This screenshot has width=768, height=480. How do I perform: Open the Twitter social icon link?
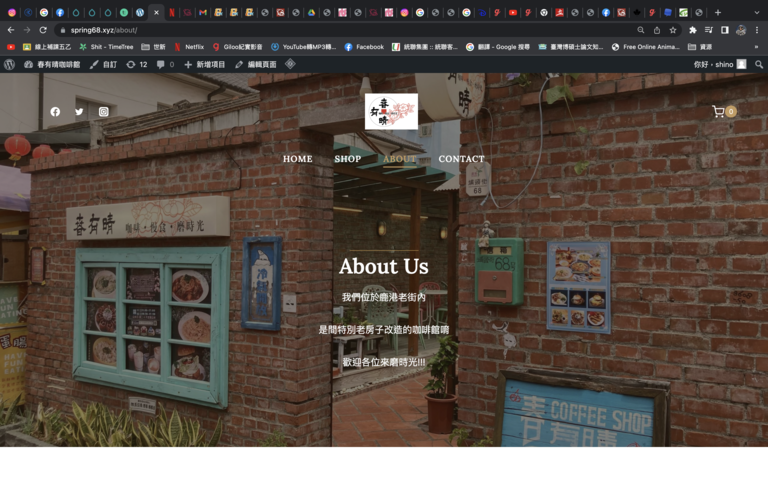(79, 112)
